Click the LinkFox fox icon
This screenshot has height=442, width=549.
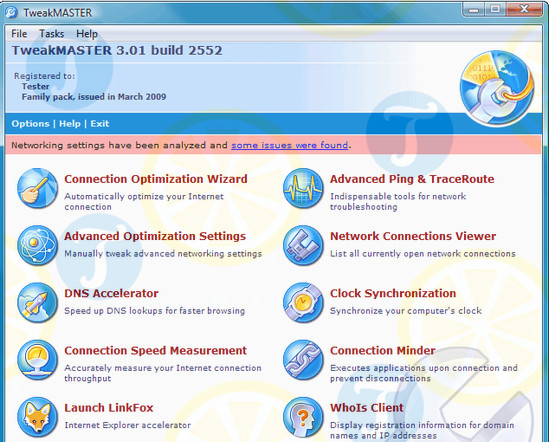tap(37, 417)
